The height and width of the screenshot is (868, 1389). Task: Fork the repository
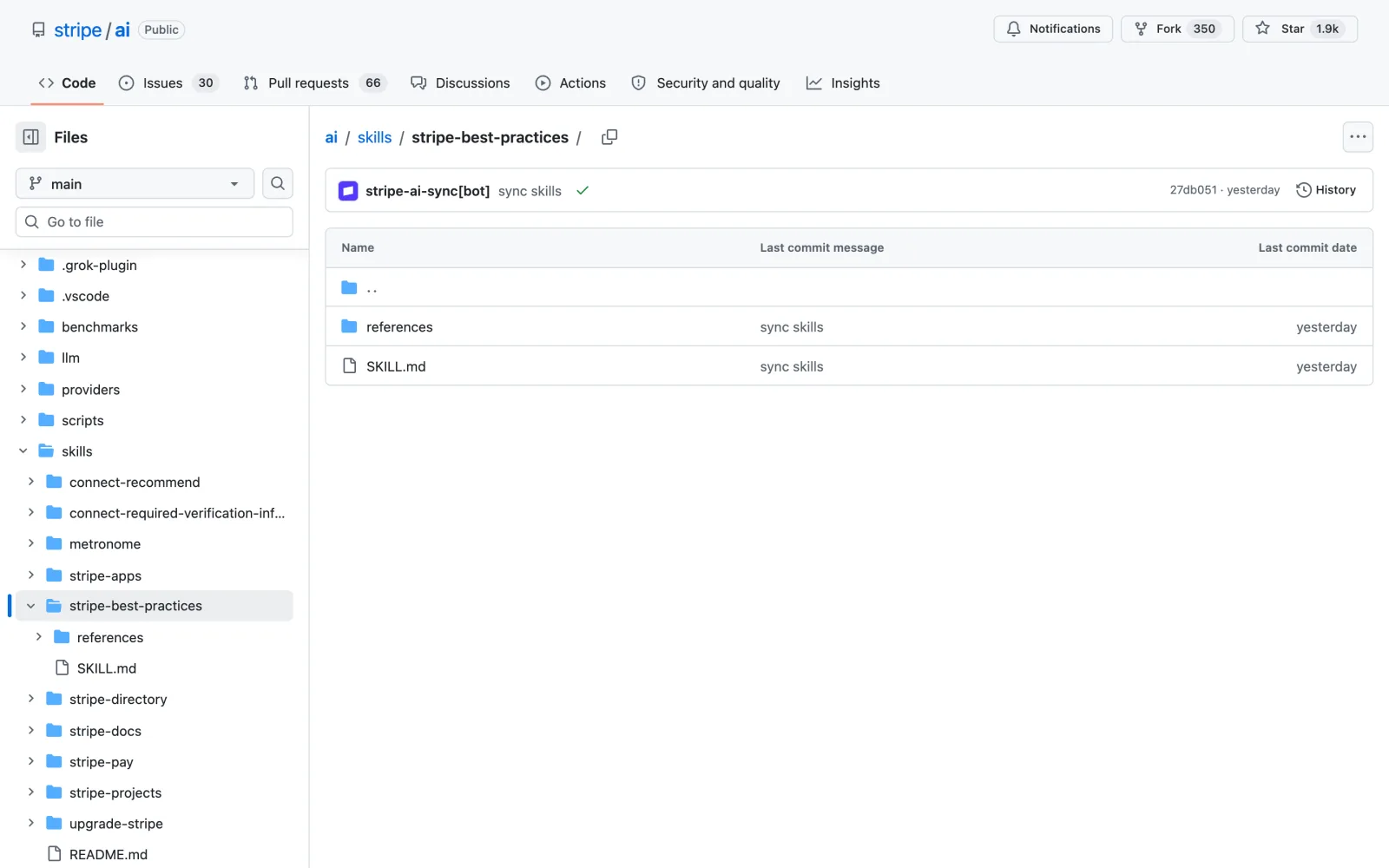click(1176, 29)
